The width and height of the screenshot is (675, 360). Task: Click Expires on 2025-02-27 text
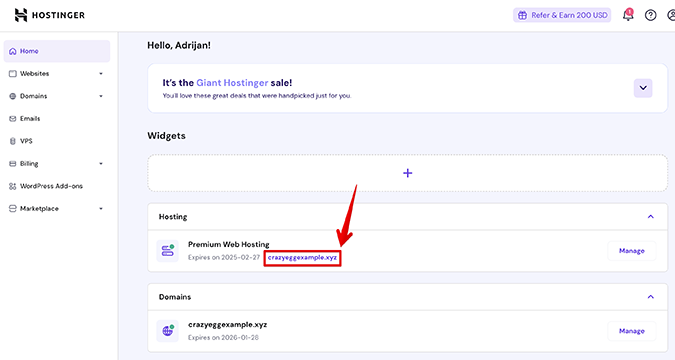224,258
